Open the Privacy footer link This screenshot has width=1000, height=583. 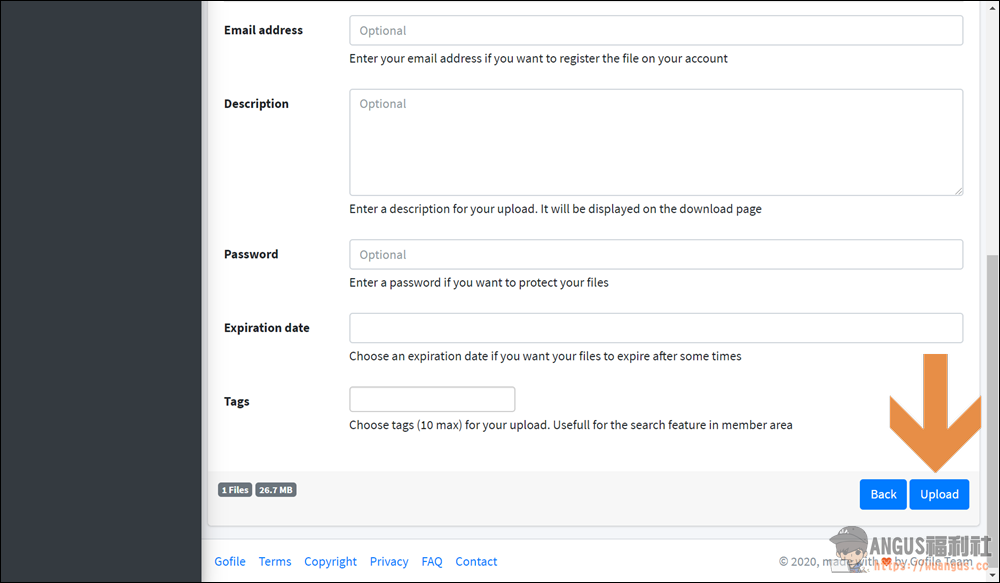pyautogui.click(x=389, y=561)
